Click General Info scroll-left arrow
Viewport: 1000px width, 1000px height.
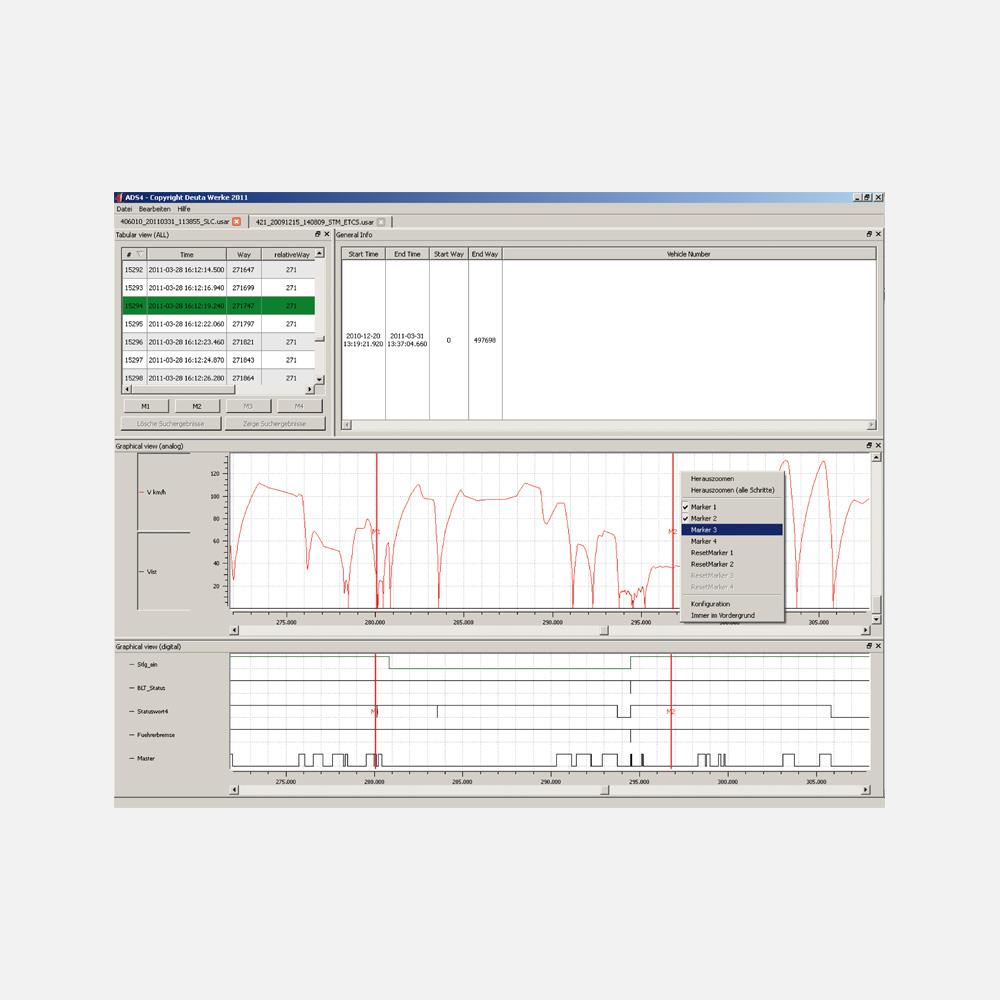pos(347,425)
